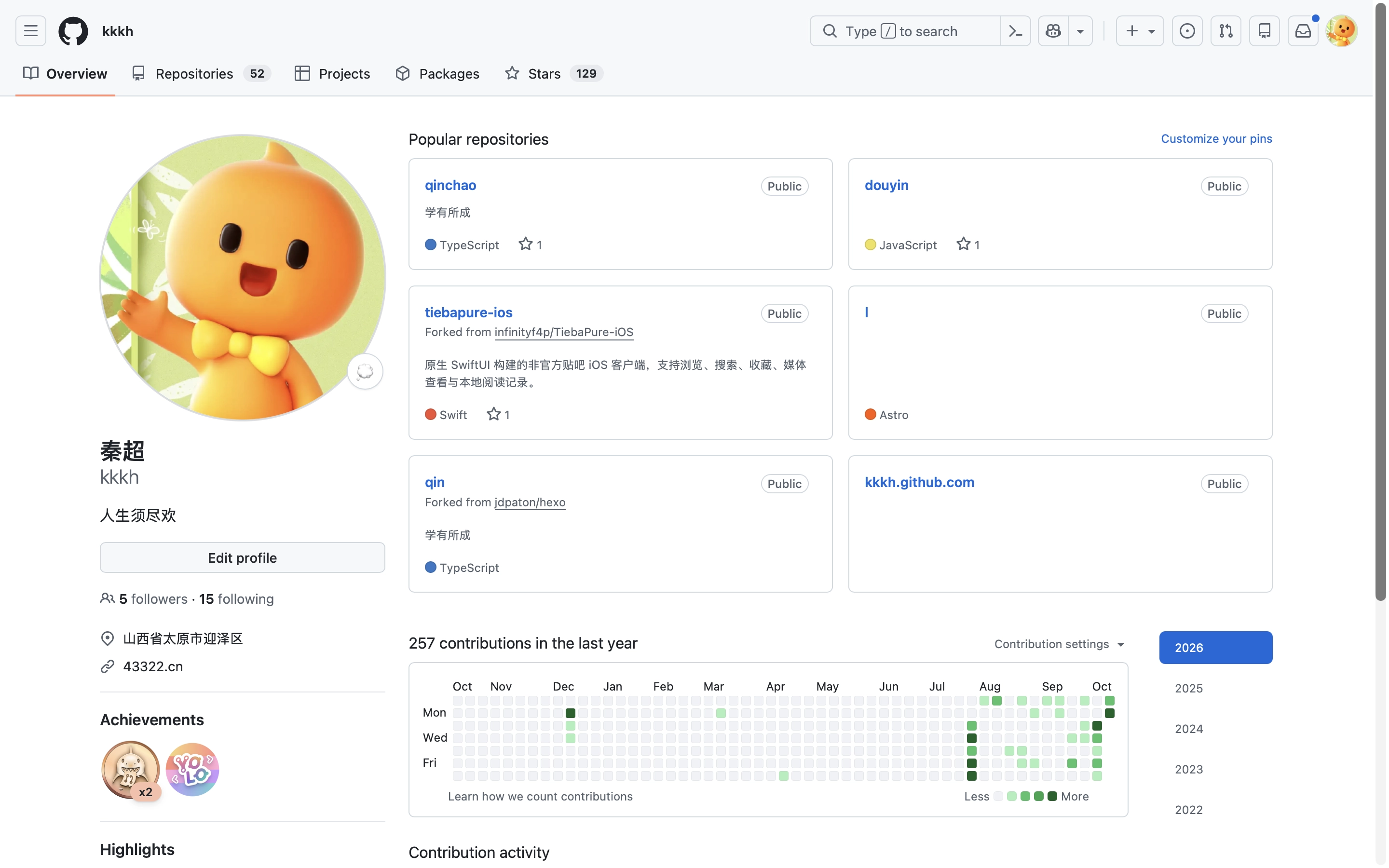The width and height of the screenshot is (1389, 868).
Task: Click the search box
Action: (906, 31)
